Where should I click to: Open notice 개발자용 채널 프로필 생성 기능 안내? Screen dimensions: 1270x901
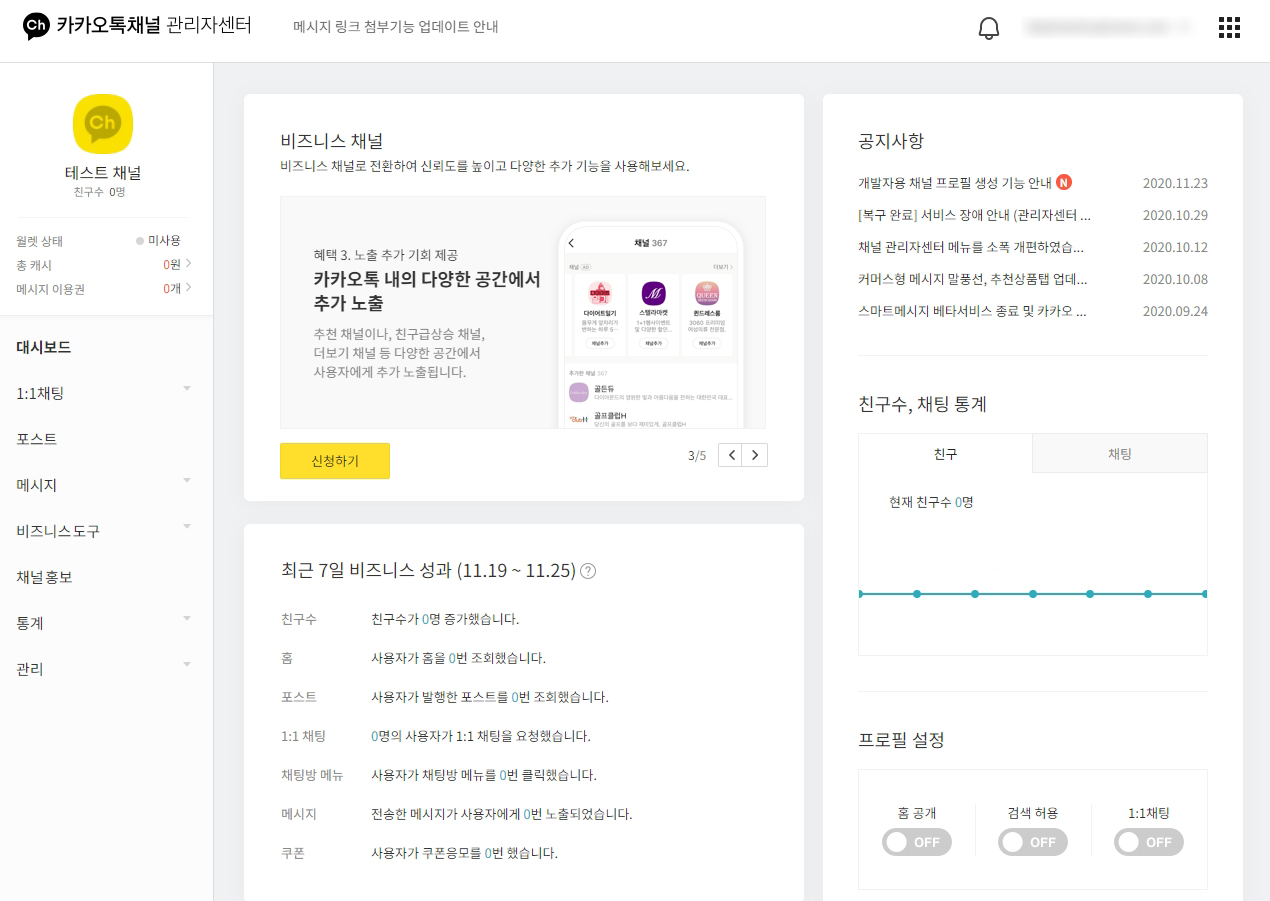click(x=955, y=183)
